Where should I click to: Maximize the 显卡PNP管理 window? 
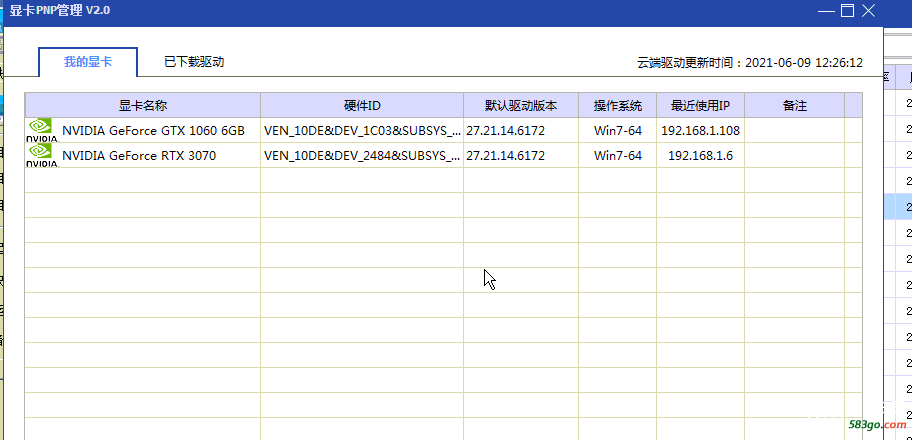coord(847,10)
